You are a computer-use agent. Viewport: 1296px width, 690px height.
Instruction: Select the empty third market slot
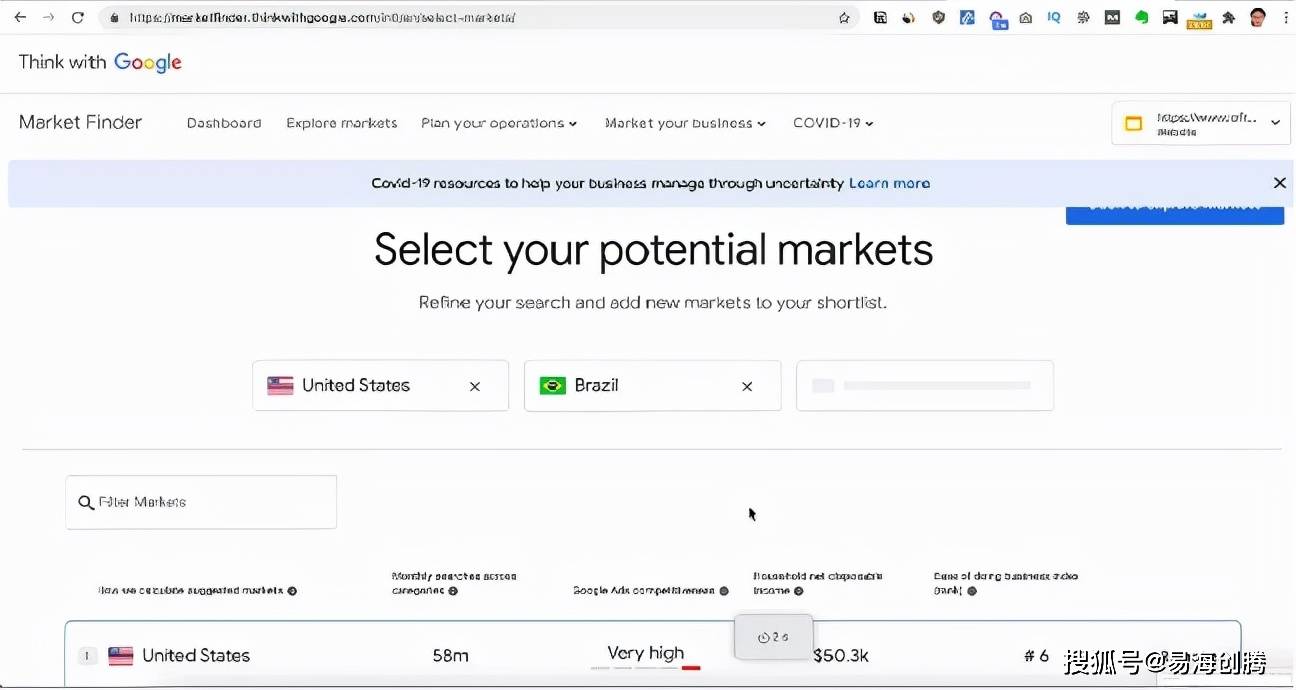coord(925,386)
